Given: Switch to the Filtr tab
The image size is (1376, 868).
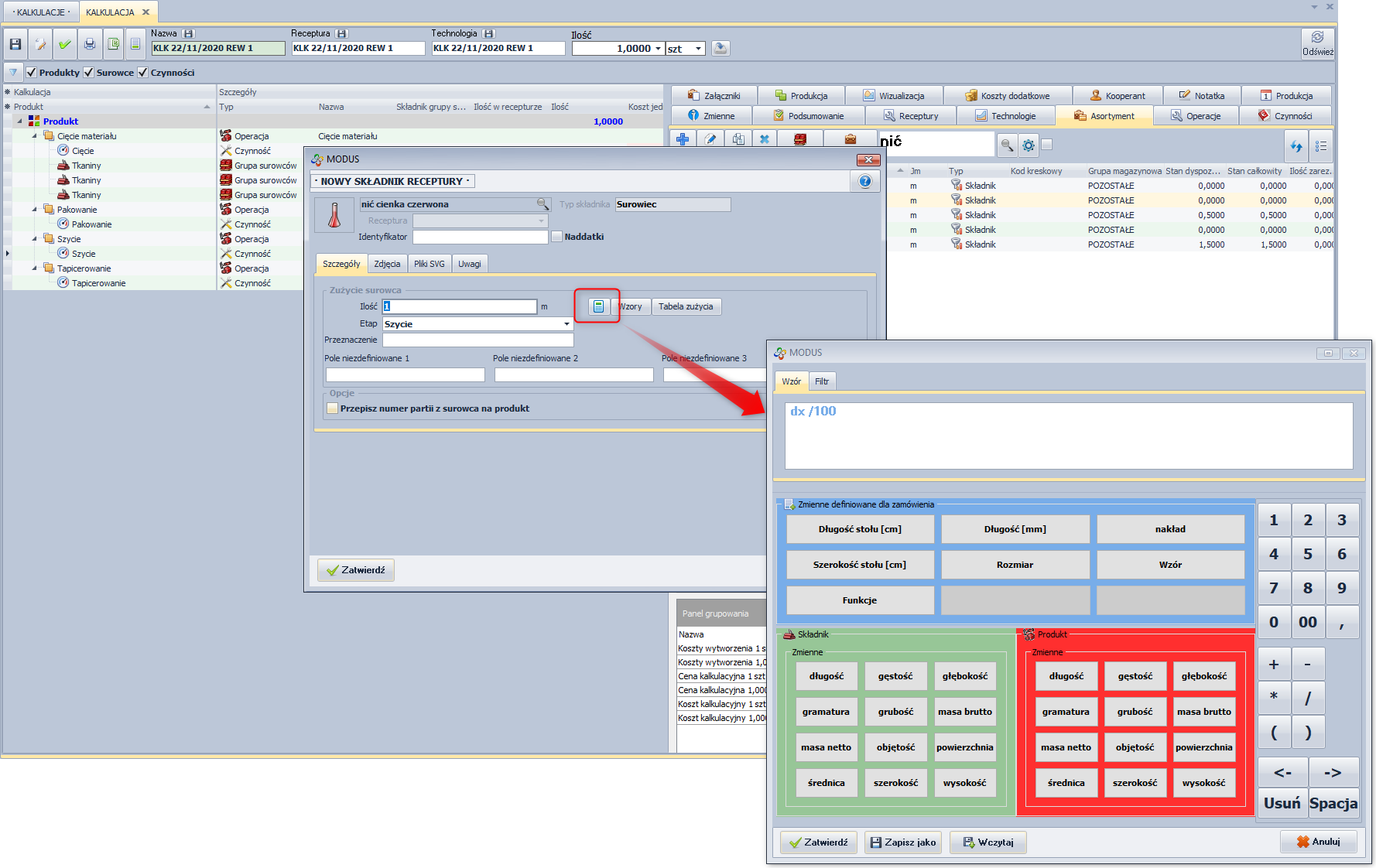Looking at the screenshot, I should (821, 381).
